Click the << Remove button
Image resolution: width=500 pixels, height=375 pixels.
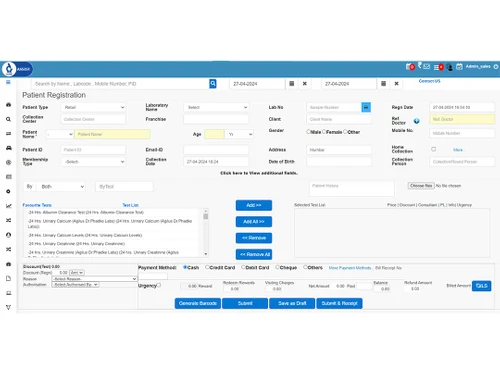pyautogui.click(x=254, y=238)
